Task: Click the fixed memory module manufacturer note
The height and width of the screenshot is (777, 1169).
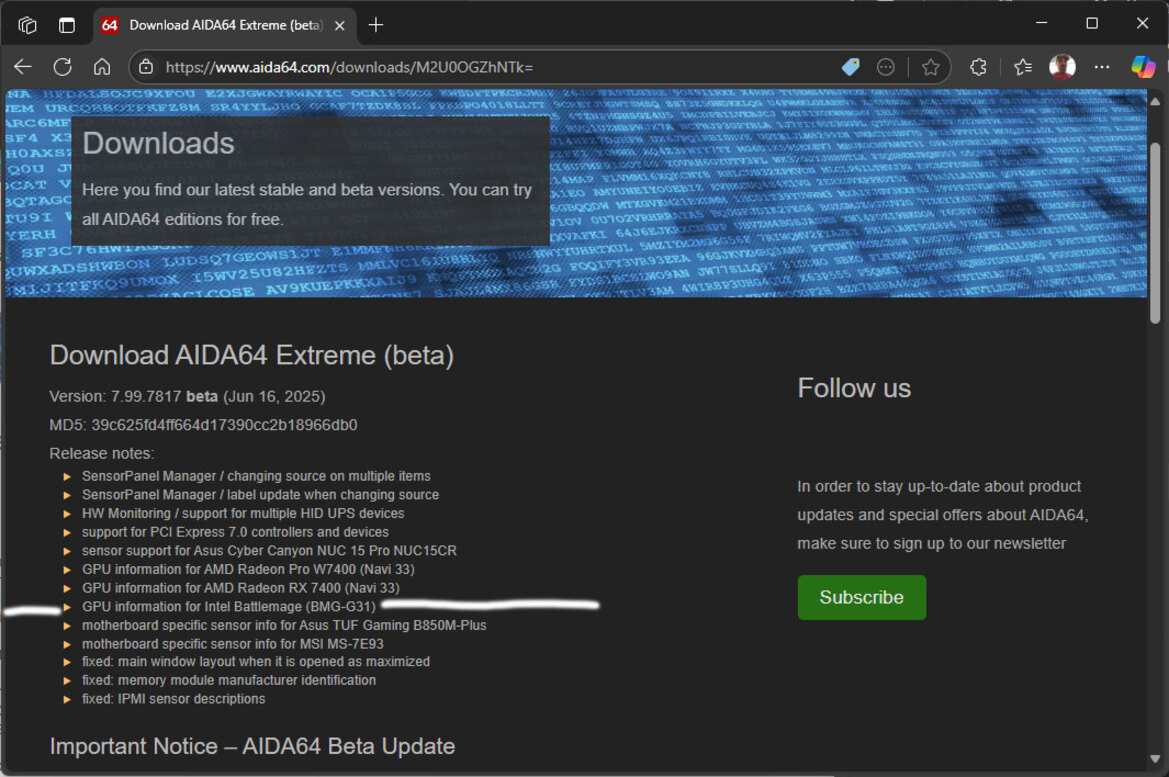Action: 229,680
